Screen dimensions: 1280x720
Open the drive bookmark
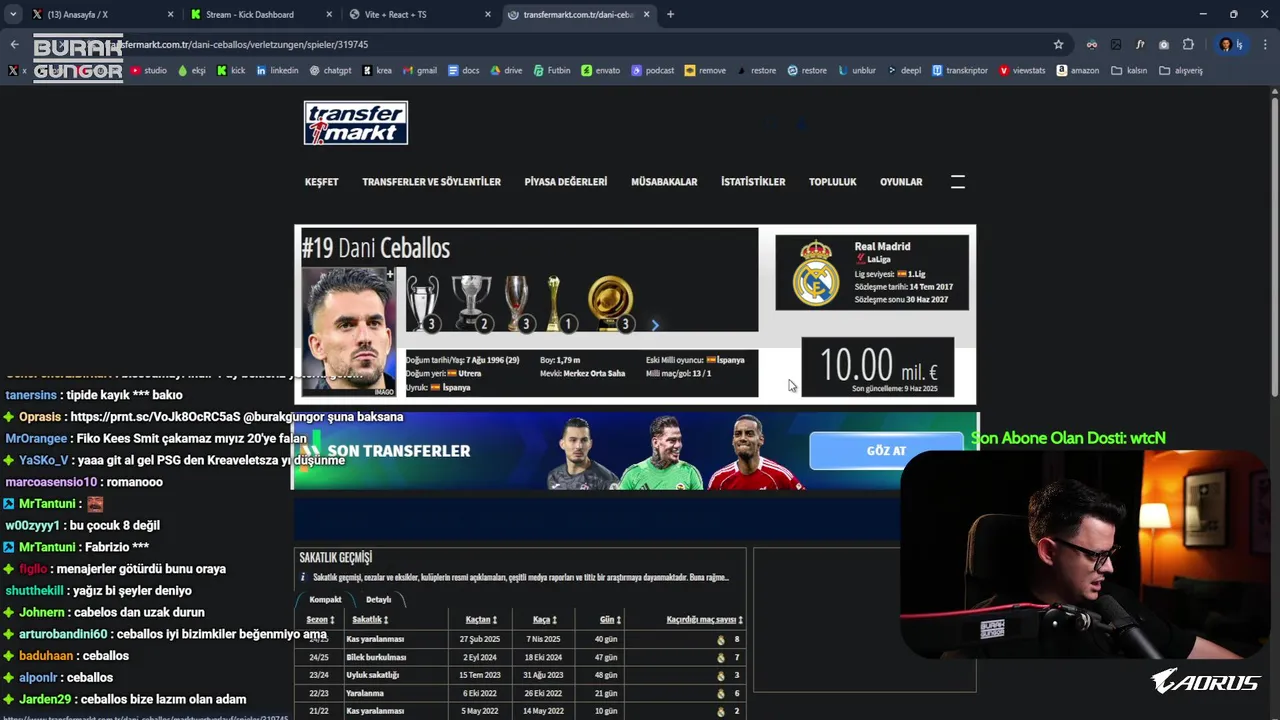click(x=506, y=70)
